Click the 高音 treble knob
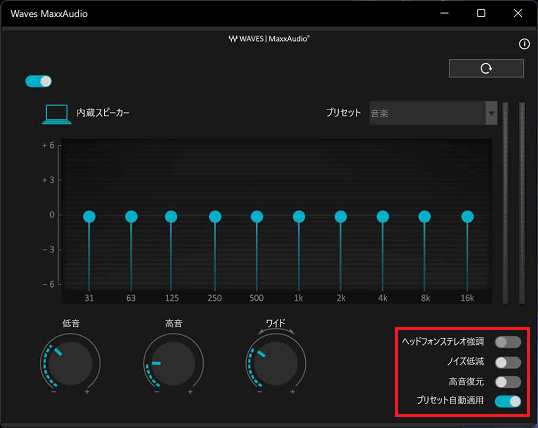The height and width of the screenshot is (428, 538). [x=173, y=363]
